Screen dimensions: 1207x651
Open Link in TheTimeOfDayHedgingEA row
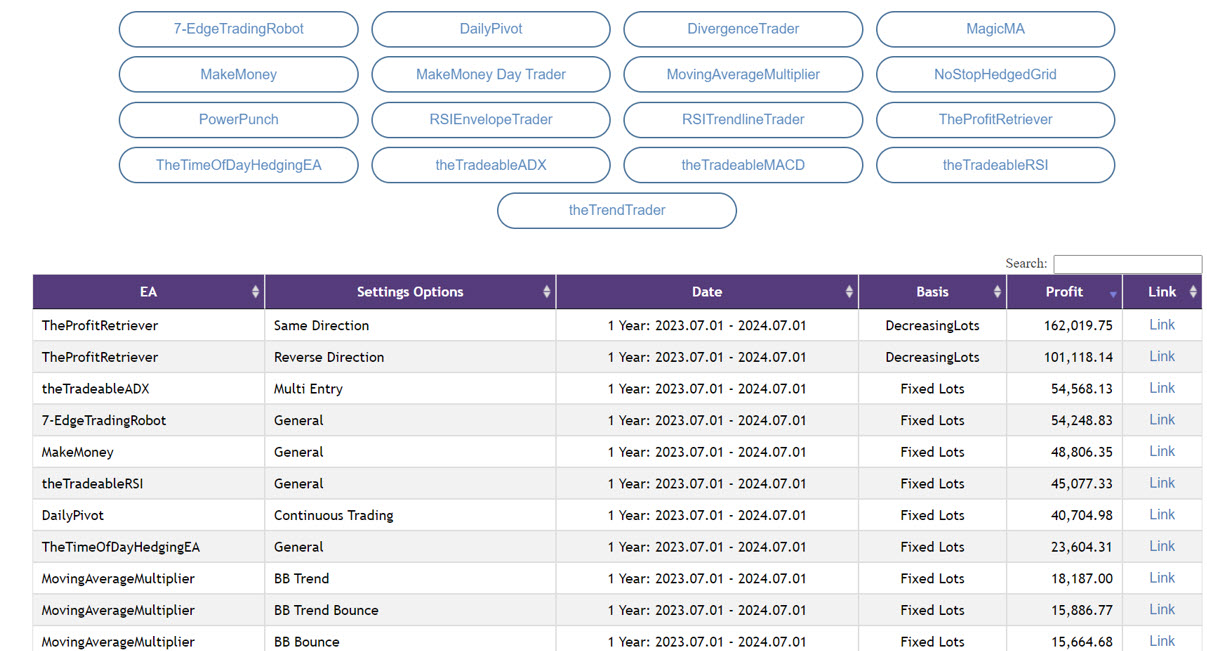(x=1162, y=546)
